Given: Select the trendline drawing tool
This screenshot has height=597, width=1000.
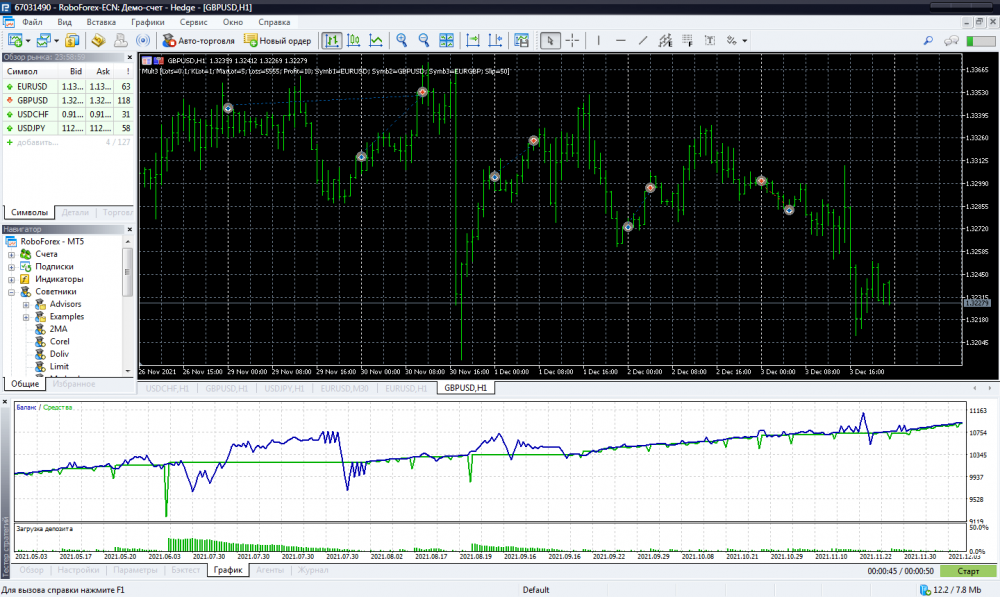Looking at the screenshot, I should pos(643,41).
